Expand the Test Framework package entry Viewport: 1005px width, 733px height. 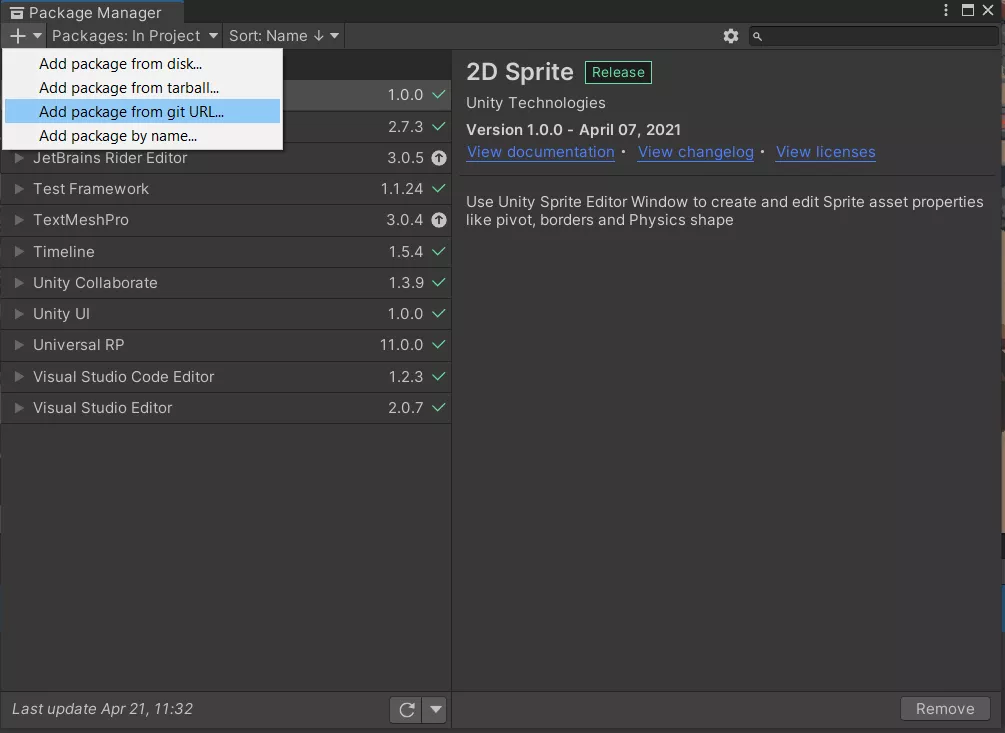(19, 189)
